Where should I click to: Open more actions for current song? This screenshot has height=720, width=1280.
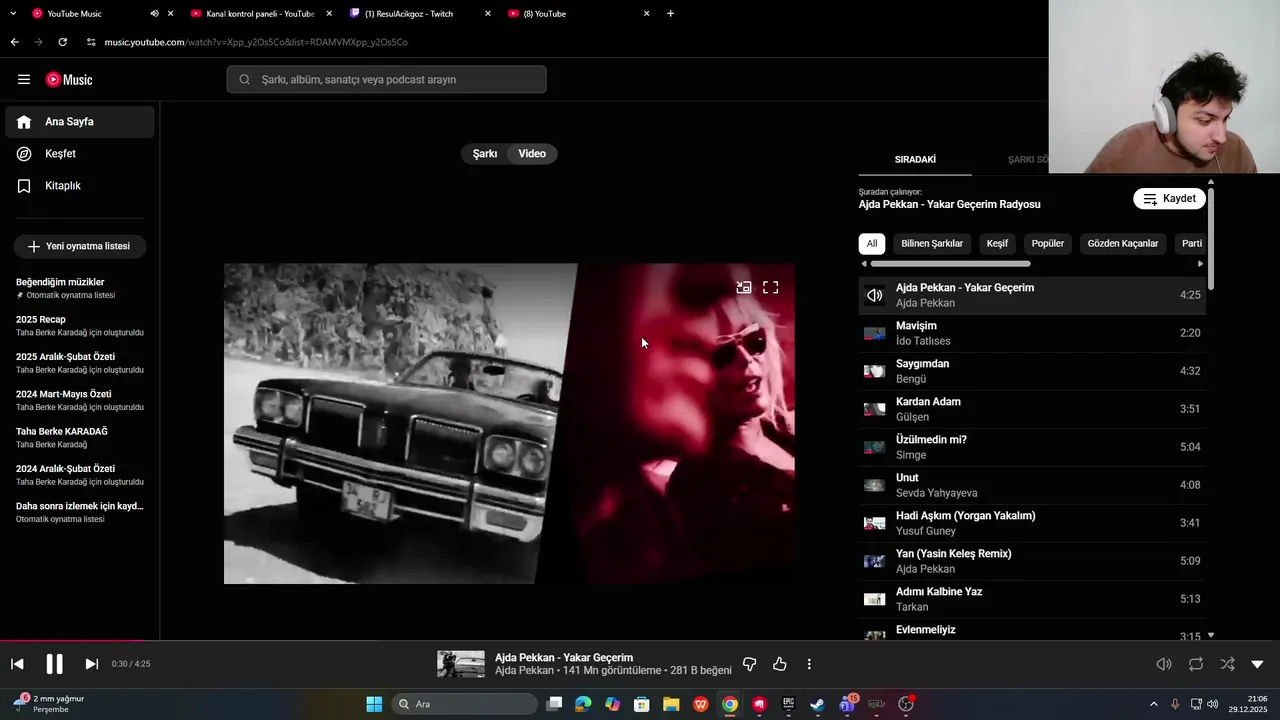[x=809, y=664]
